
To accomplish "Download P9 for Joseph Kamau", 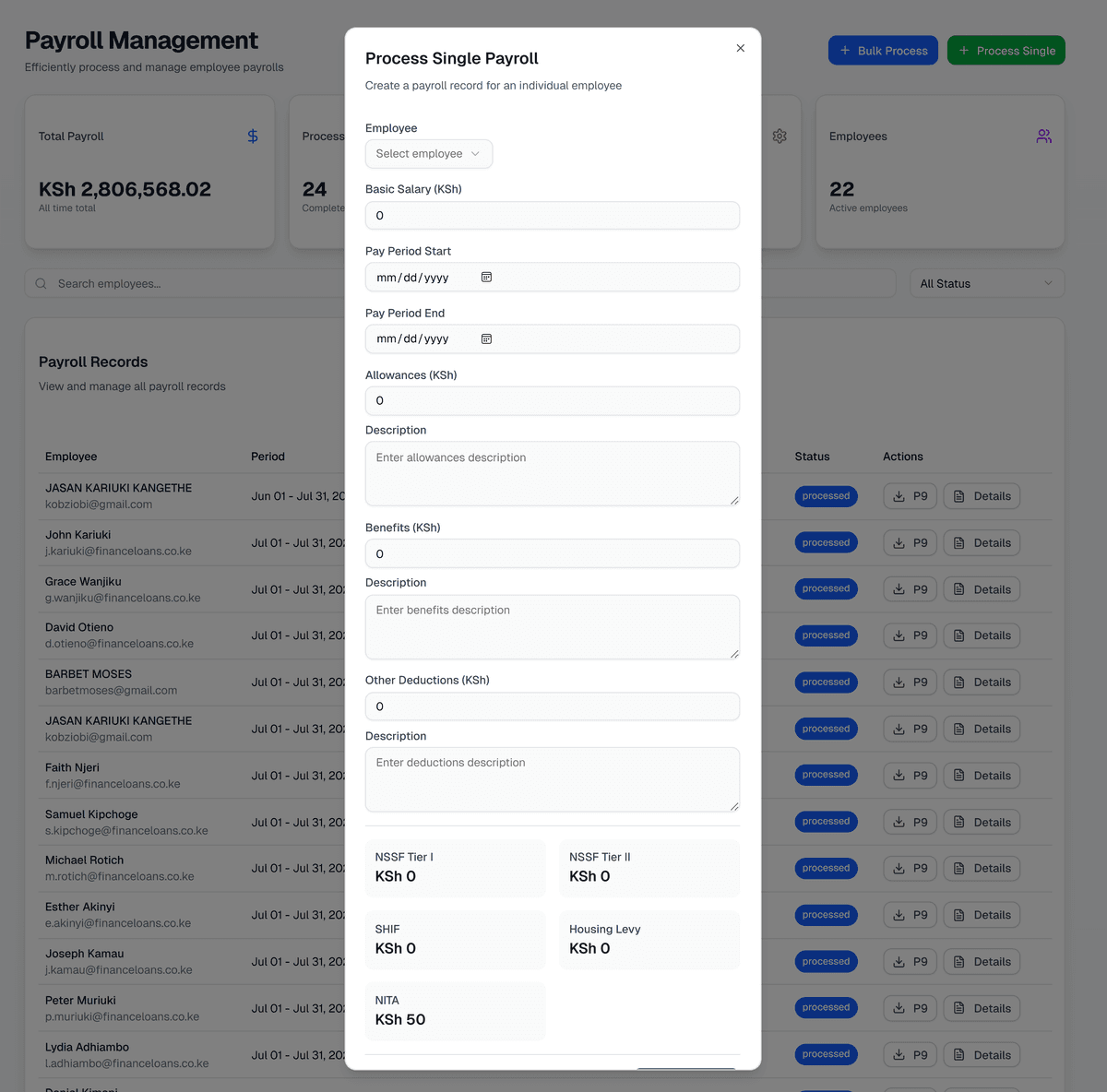I will coord(910,962).
